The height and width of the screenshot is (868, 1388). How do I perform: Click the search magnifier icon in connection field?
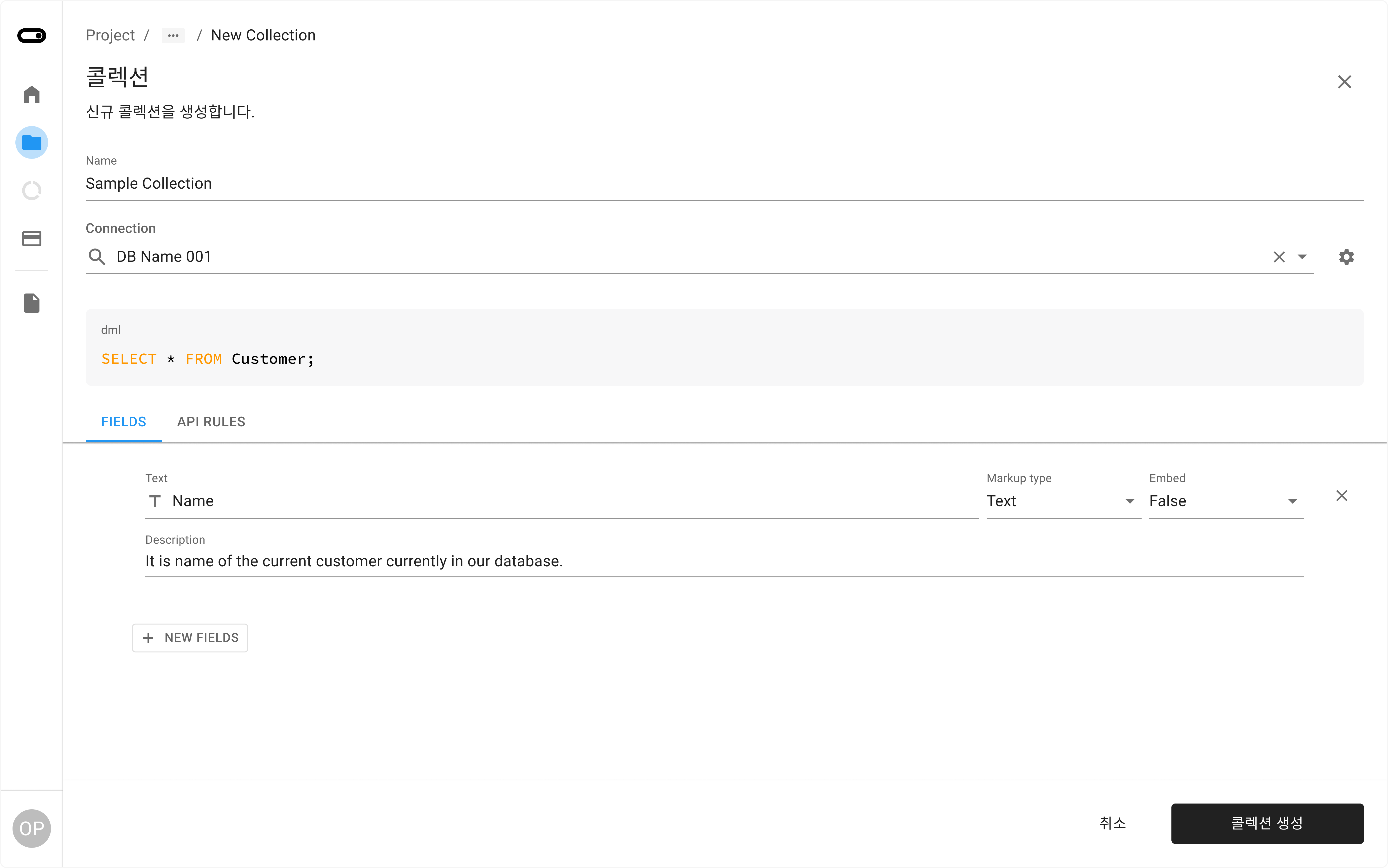pos(97,256)
